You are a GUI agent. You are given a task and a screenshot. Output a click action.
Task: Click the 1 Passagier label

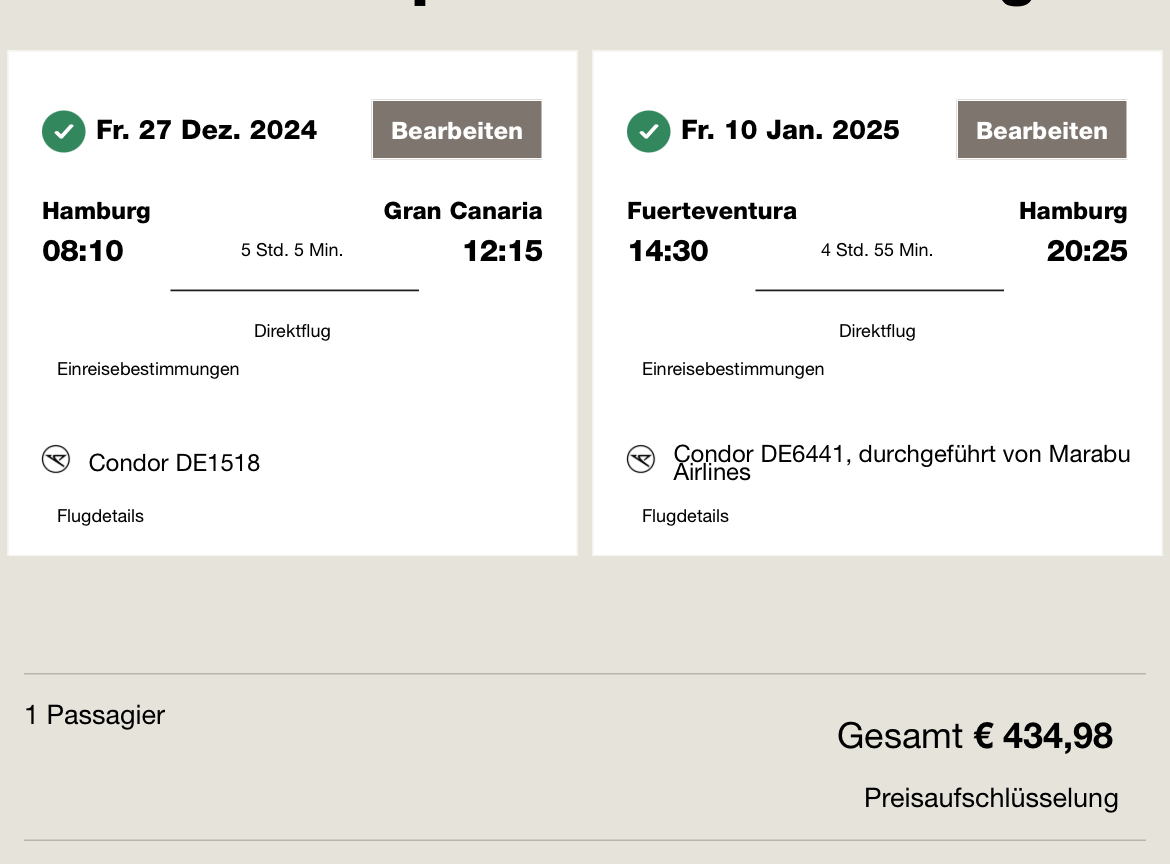(x=95, y=715)
